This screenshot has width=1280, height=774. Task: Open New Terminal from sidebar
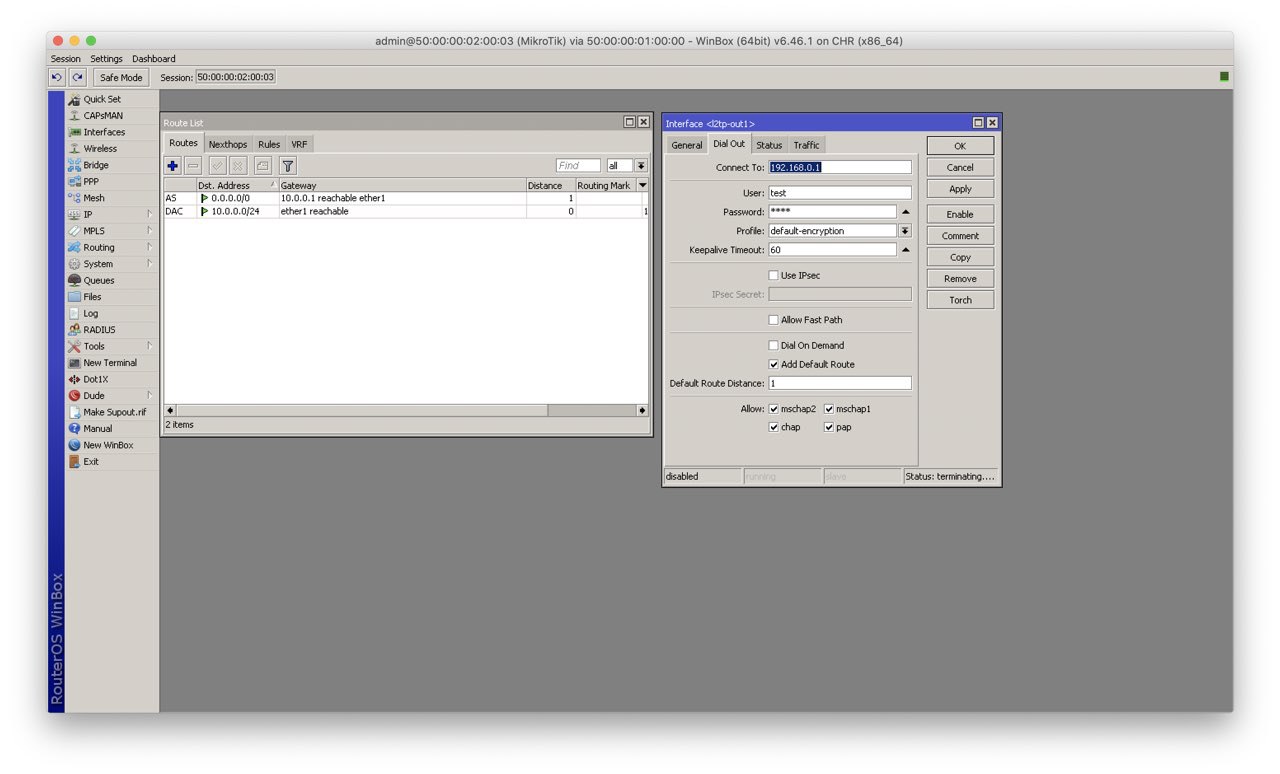click(110, 363)
